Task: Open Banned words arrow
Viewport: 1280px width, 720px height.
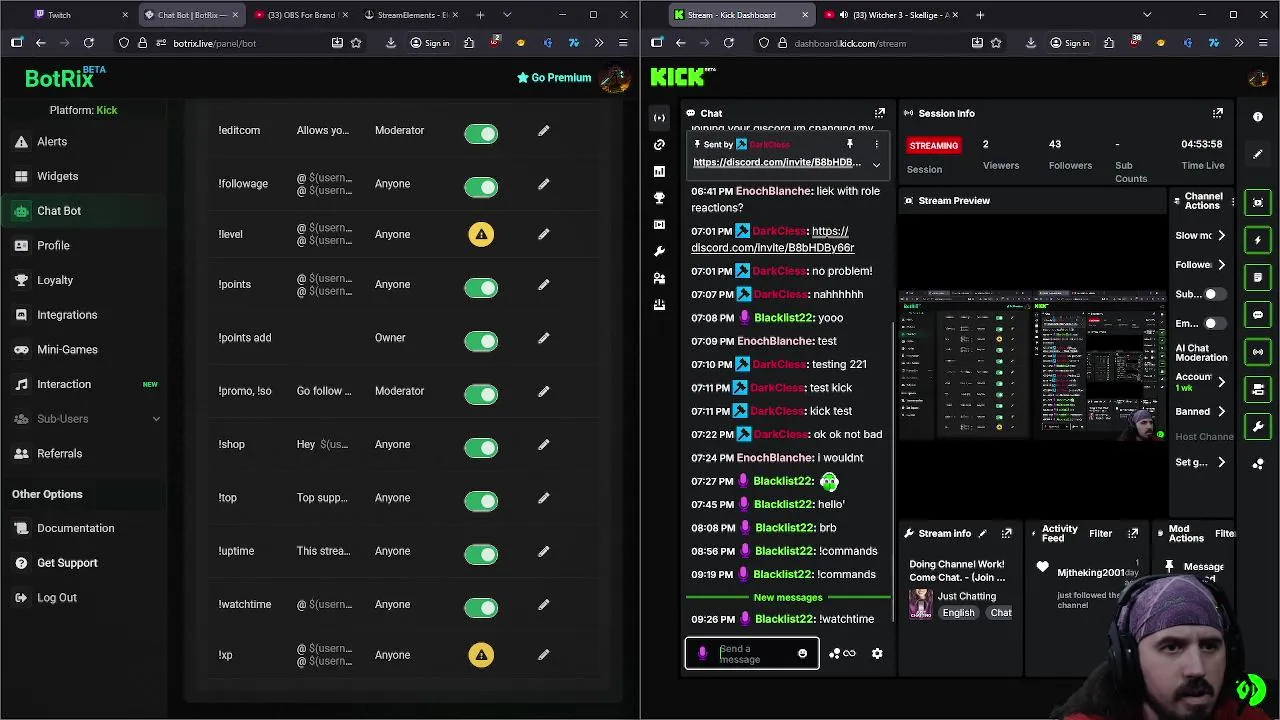Action: pyautogui.click(x=1221, y=412)
